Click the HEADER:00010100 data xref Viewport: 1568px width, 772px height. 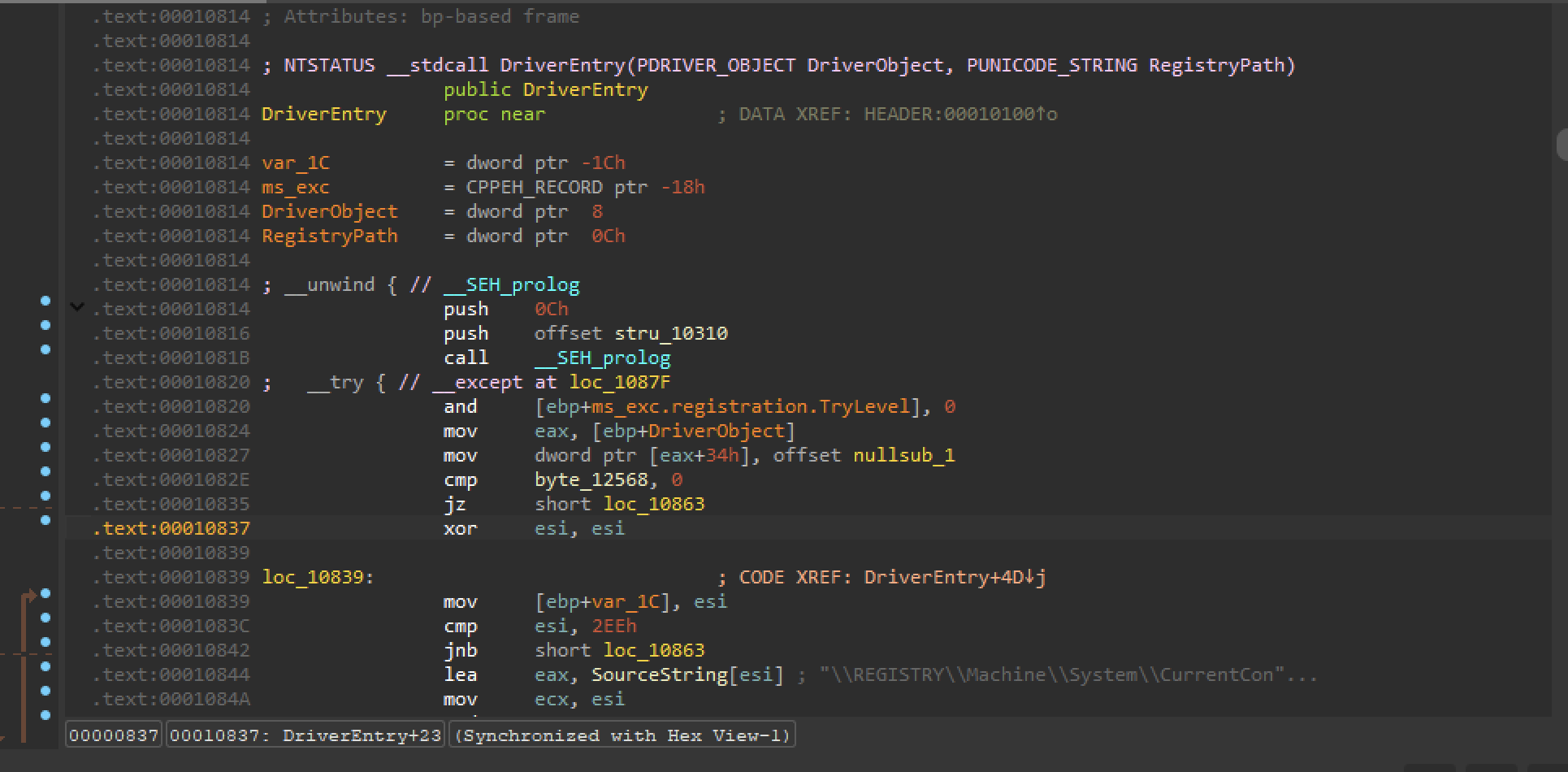960,114
